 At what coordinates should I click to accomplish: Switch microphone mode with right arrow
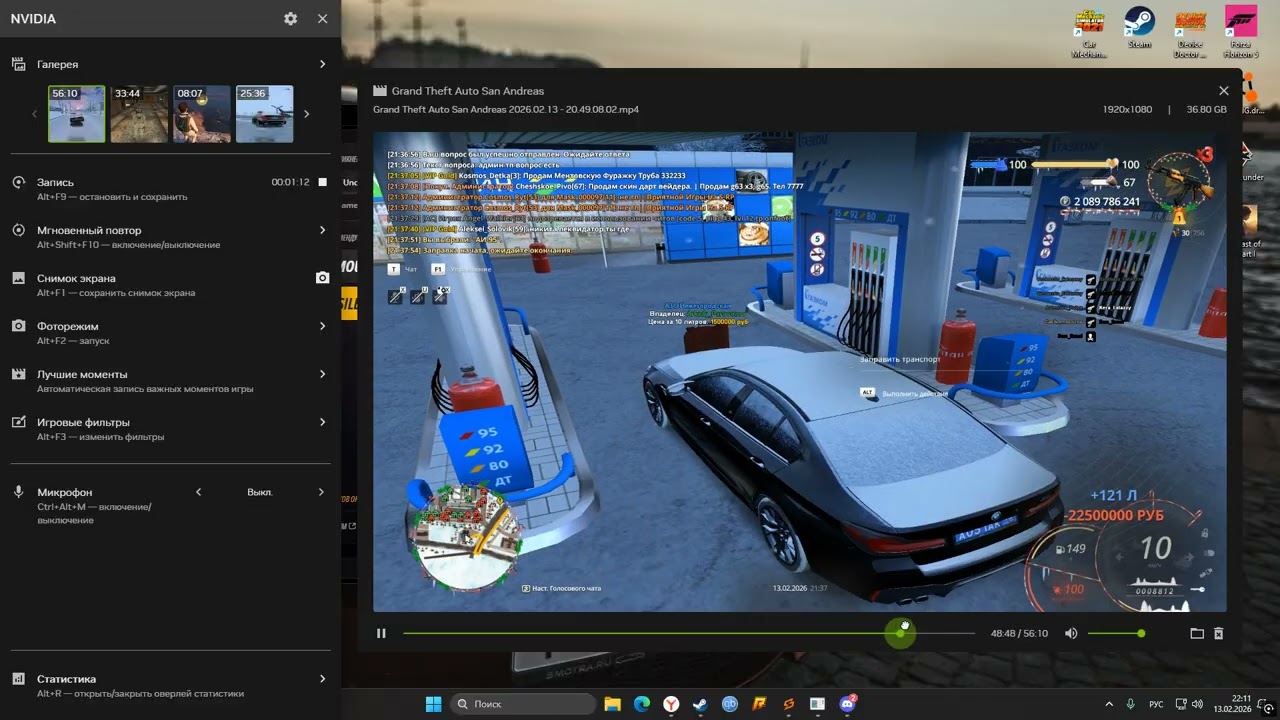(321, 492)
